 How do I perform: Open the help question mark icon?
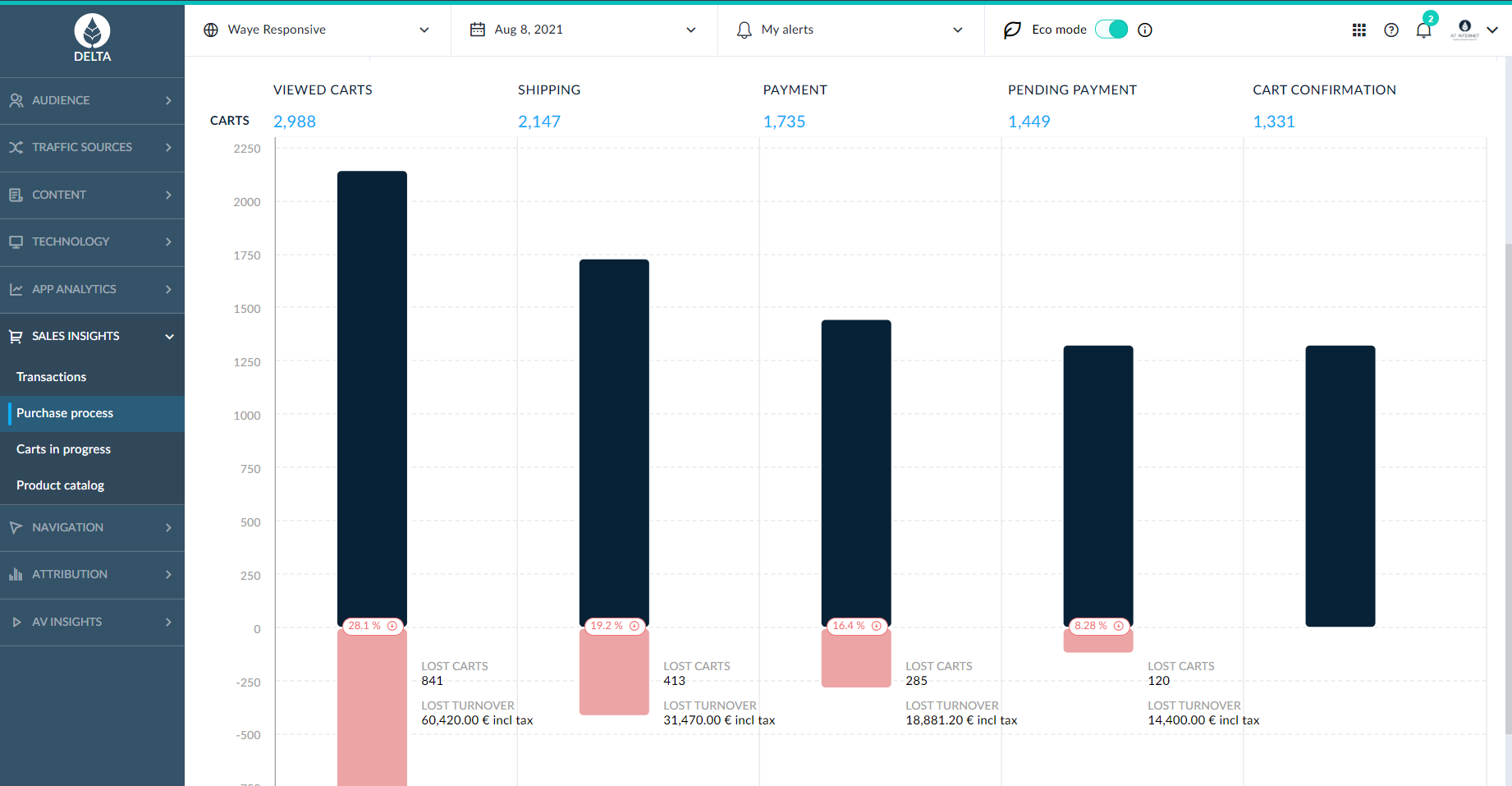(1391, 30)
